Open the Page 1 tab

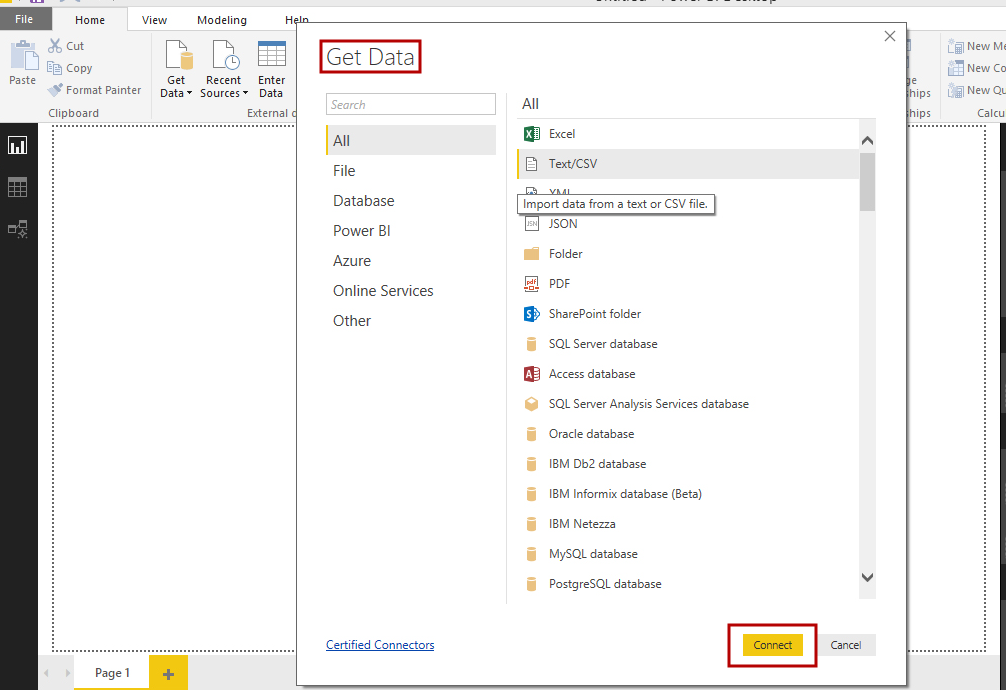[112, 673]
